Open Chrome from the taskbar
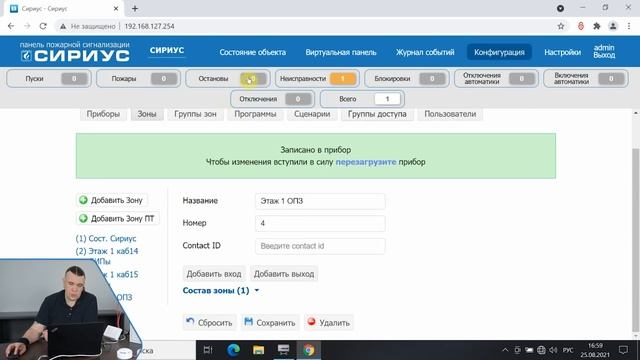 tap(309, 350)
